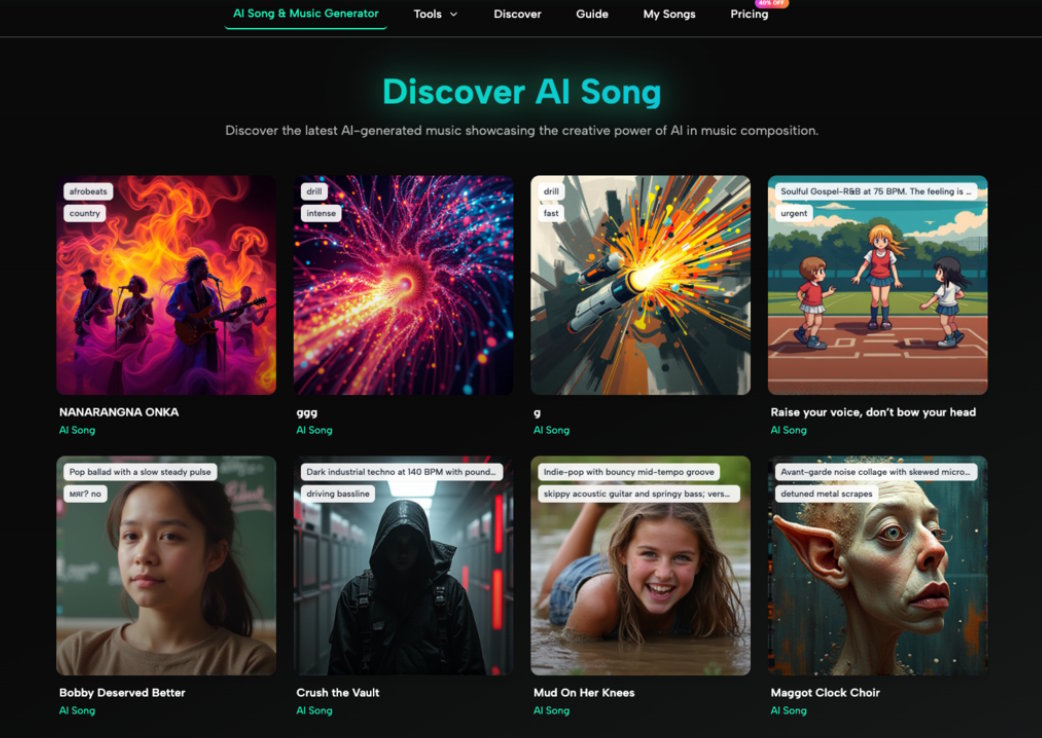Click the afrobeats tag chip

(x=88, y=191)
